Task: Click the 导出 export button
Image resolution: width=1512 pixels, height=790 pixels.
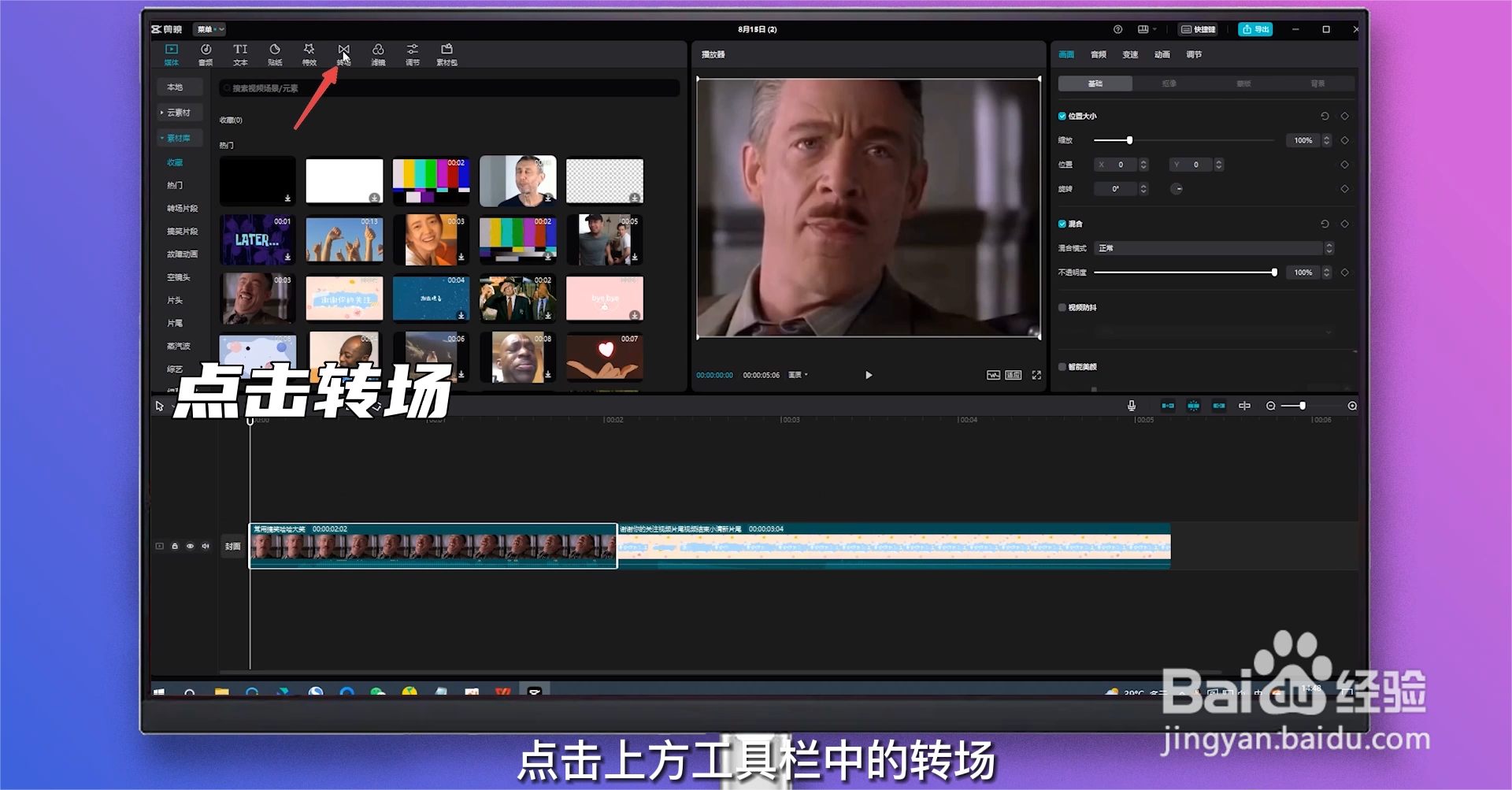Action: 1255,29
